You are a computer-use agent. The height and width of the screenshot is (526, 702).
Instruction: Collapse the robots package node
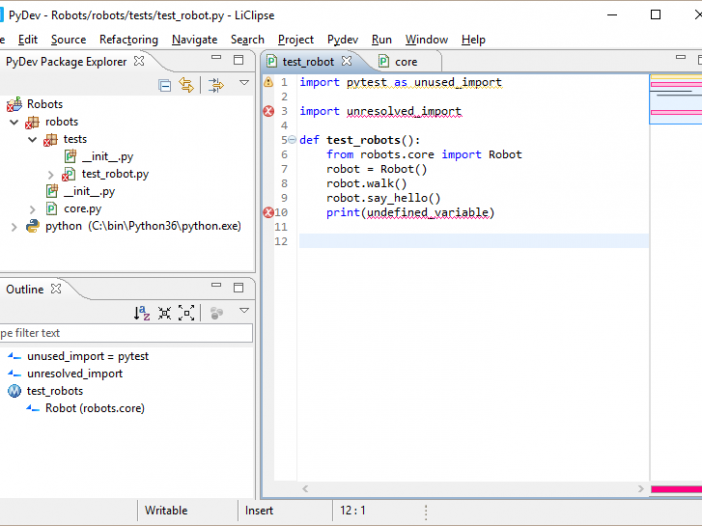tap(14, 122)
